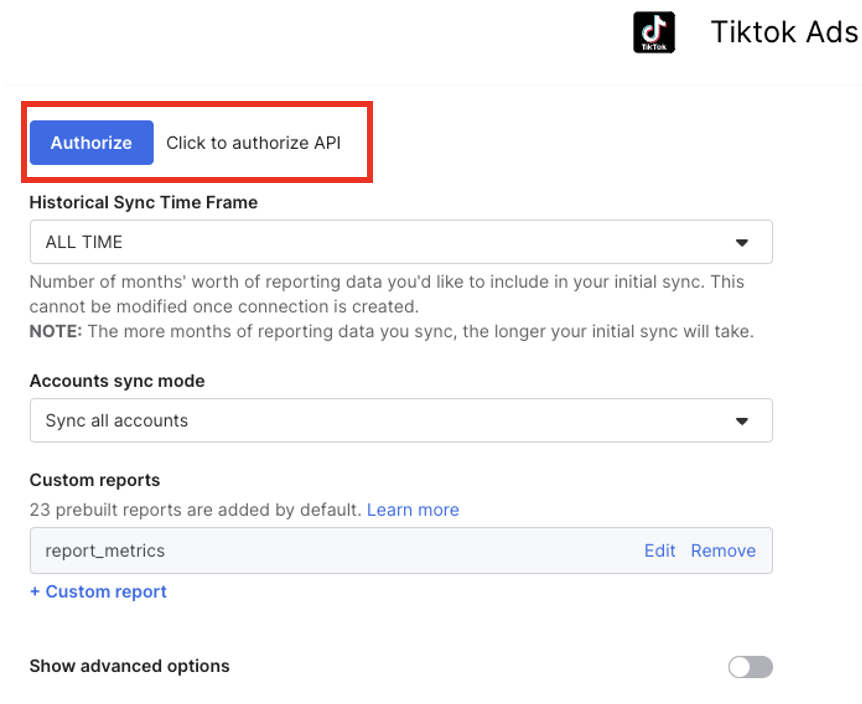Click the arrow on Accounts sync mode dropdown
Viewport: 862px width, 704px height.
click(x=742, y=421)
